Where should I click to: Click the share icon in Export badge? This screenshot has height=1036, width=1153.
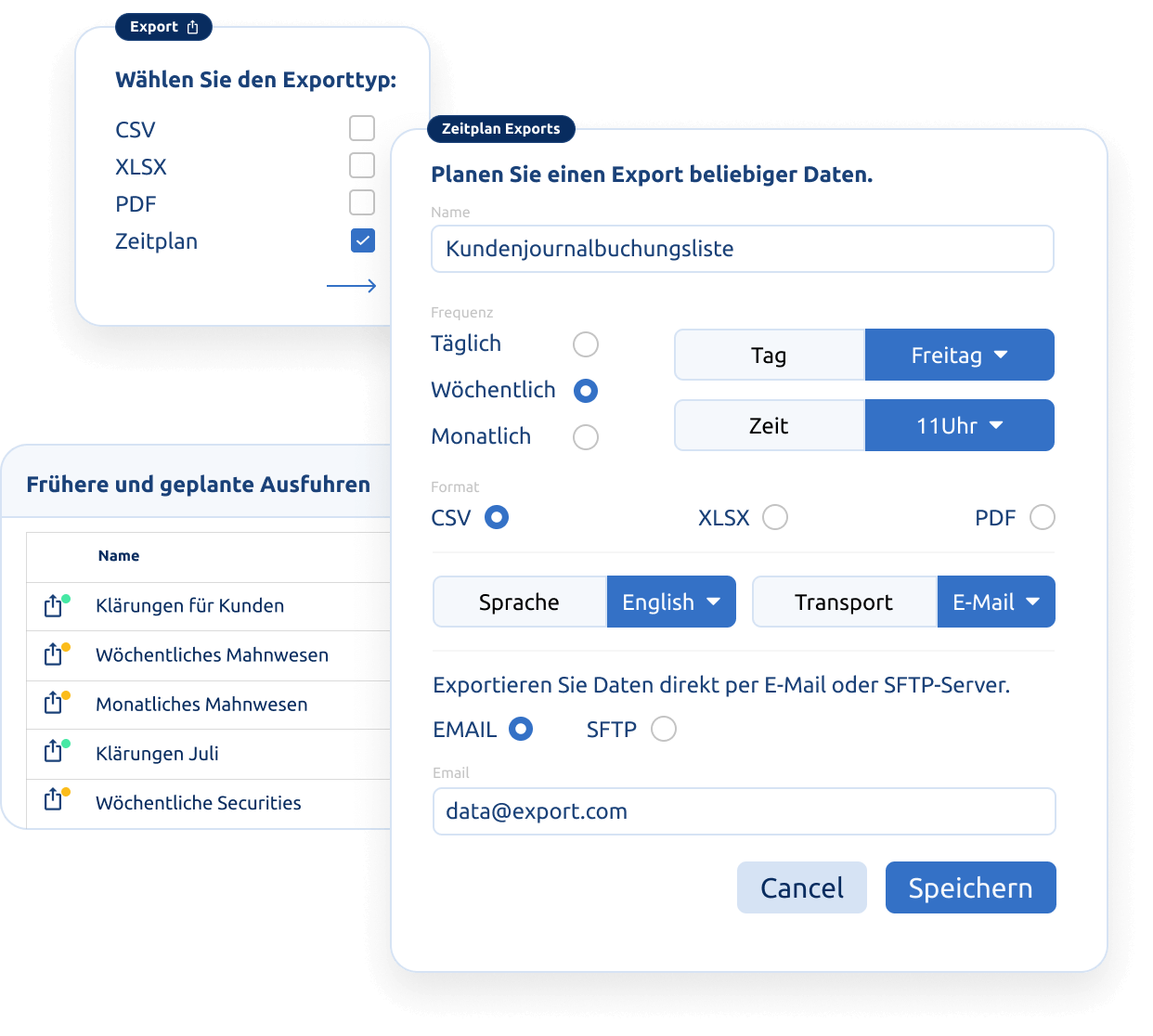[192, 27]
